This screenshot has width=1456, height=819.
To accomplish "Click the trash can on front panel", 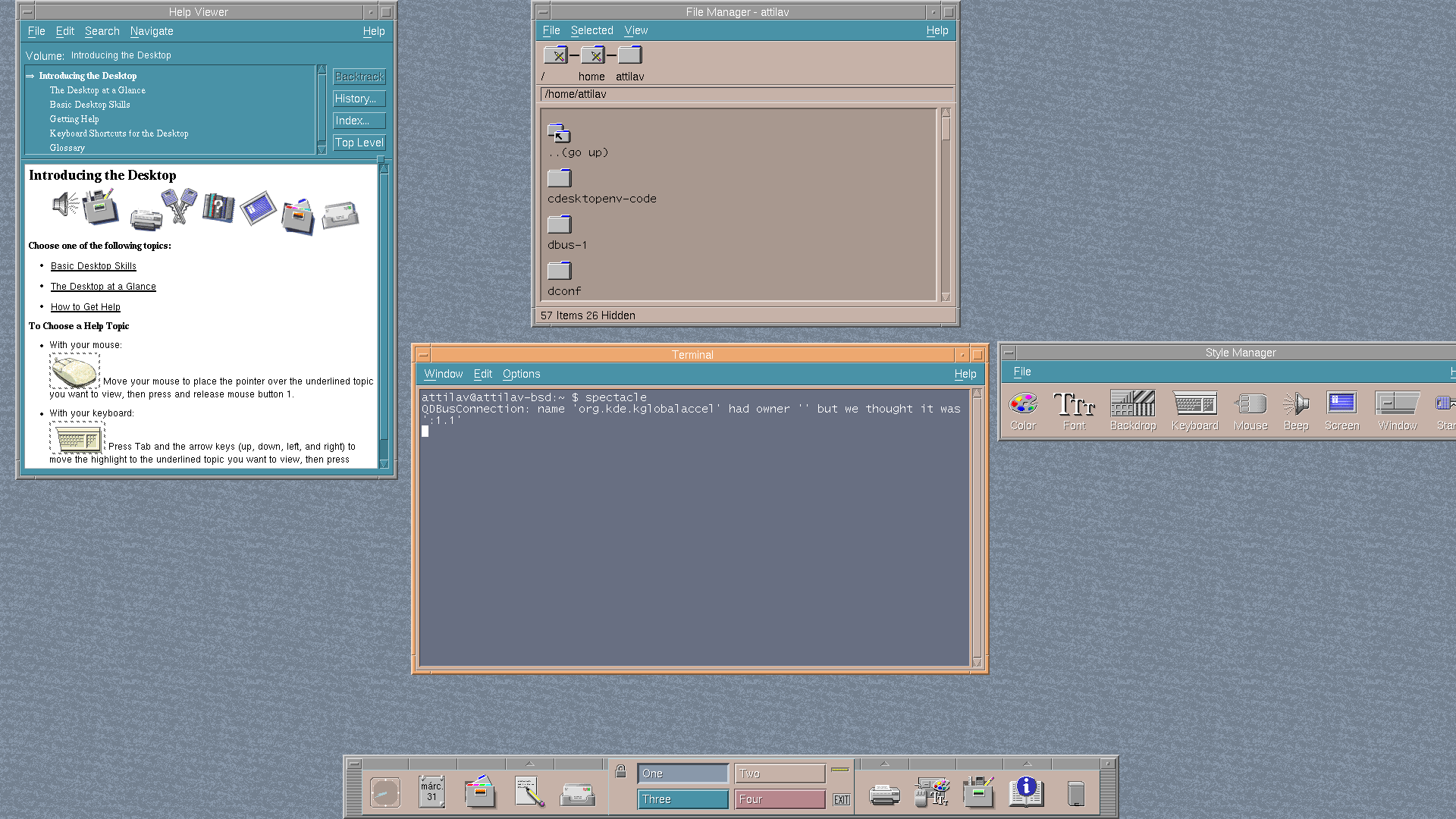I will click(1075, 793).
